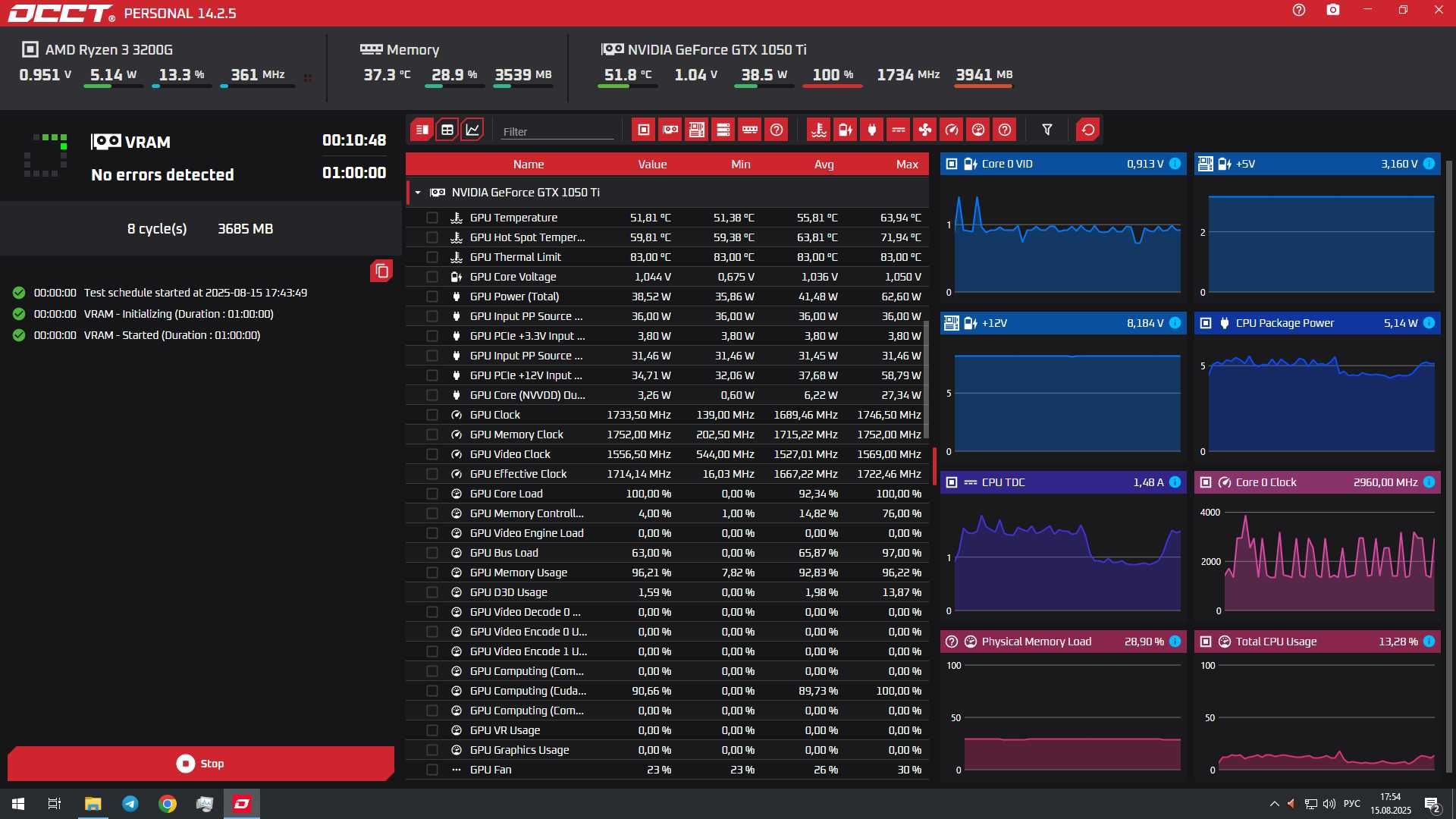Check the GPU Fan row checkbox
Viewport: 1456px width, 819px height.
[432, 770]
